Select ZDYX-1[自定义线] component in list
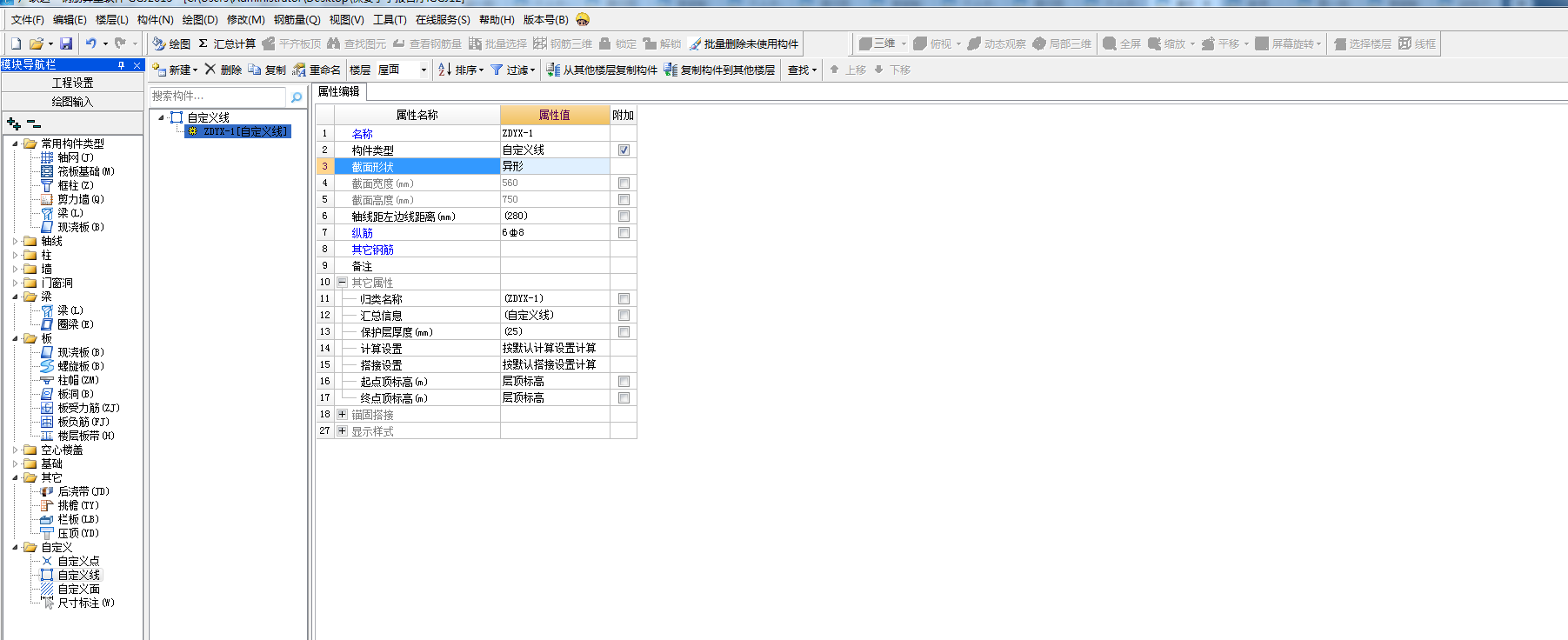The height and width of the screenshot is (640, 1568). point(238,131)
